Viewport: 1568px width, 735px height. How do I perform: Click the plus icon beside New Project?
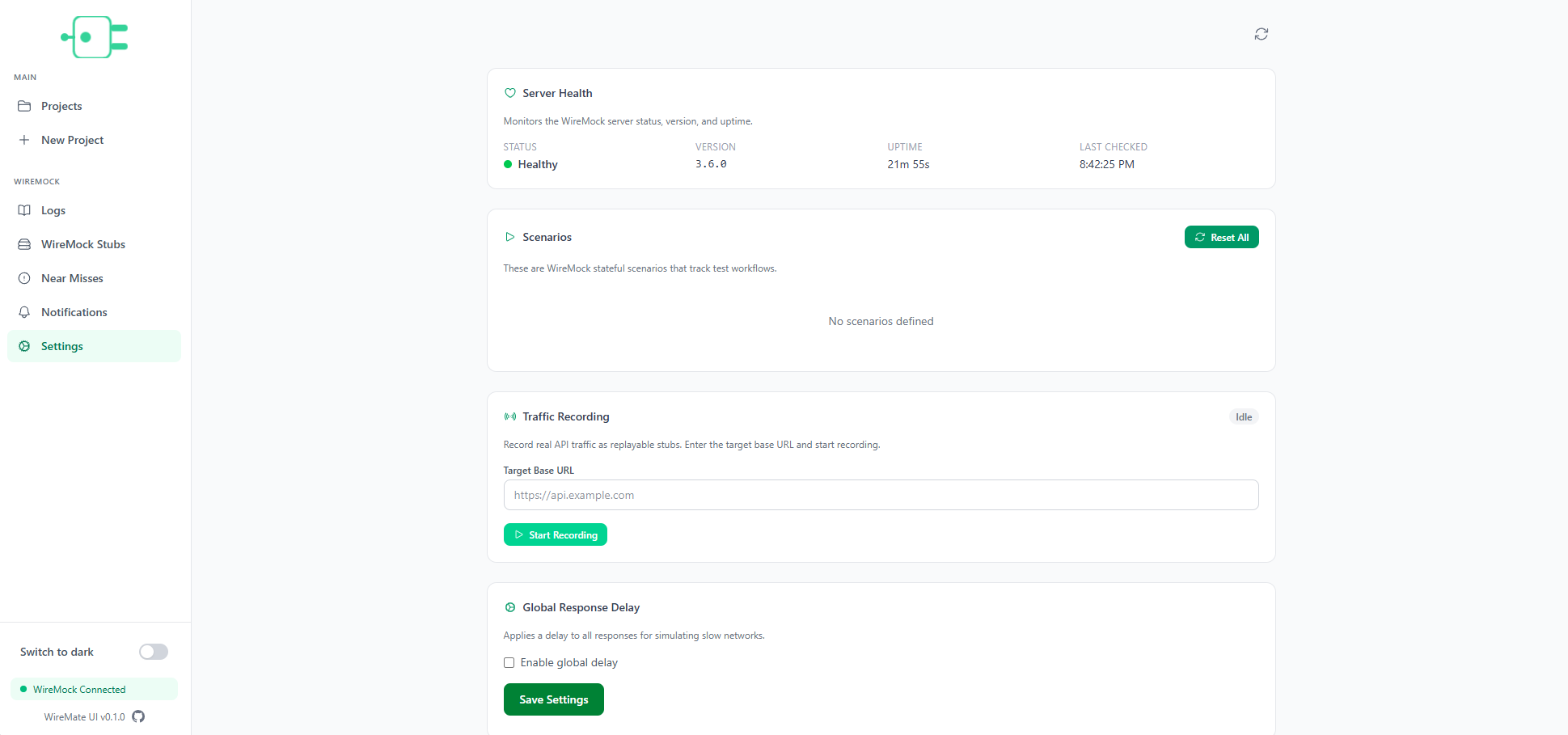coord(24,140)
